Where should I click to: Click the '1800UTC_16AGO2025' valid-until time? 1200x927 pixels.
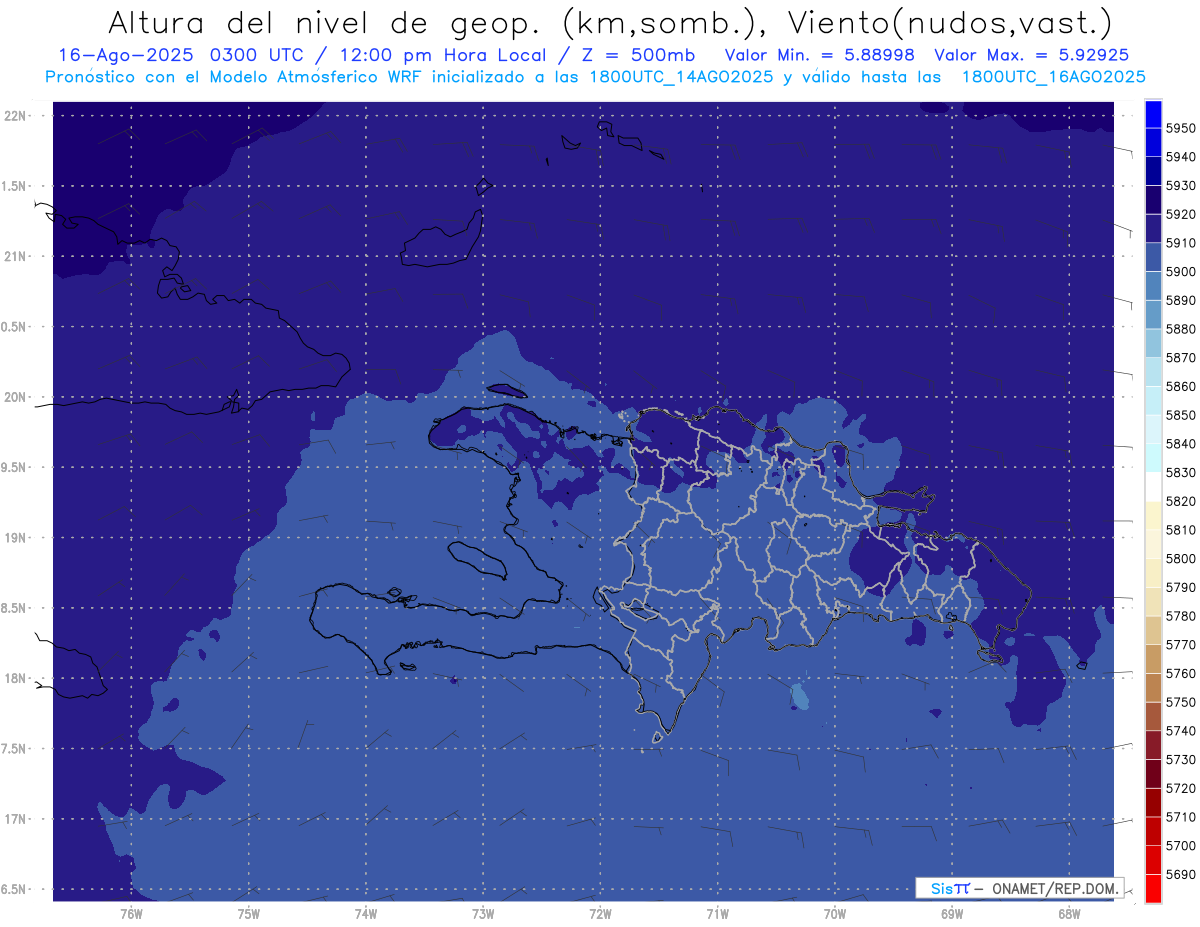click(1053, 77)
